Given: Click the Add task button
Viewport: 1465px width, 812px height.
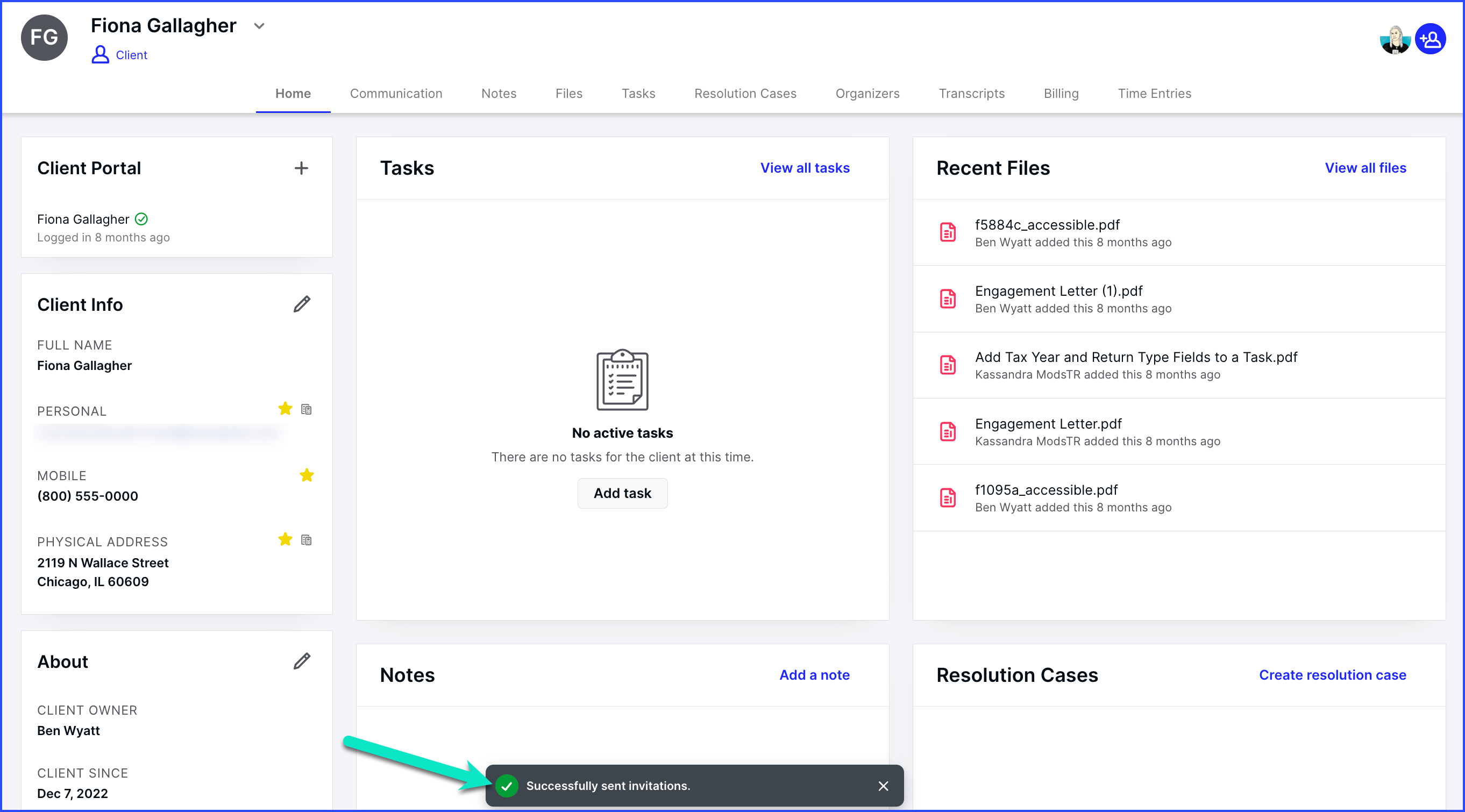Looking at the screenshot, I should point(622,494).
